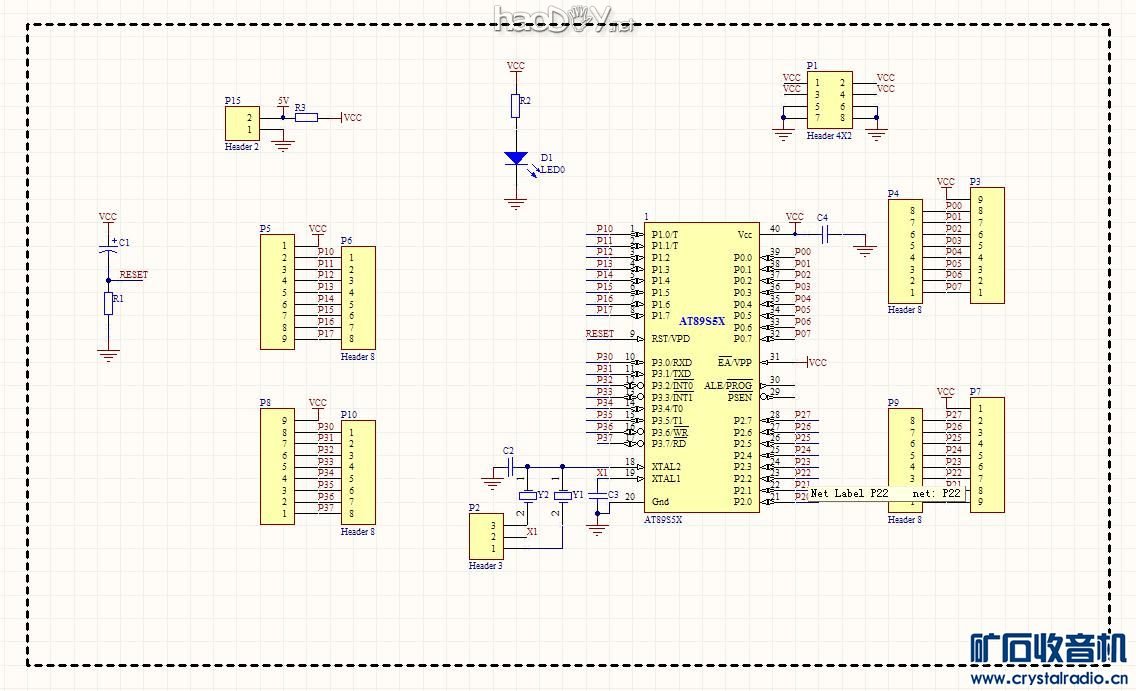This screenshot has height=691, width=1136.
Task: Click capacitor C2 near XTAL2 line
Action: coord(510,466)
